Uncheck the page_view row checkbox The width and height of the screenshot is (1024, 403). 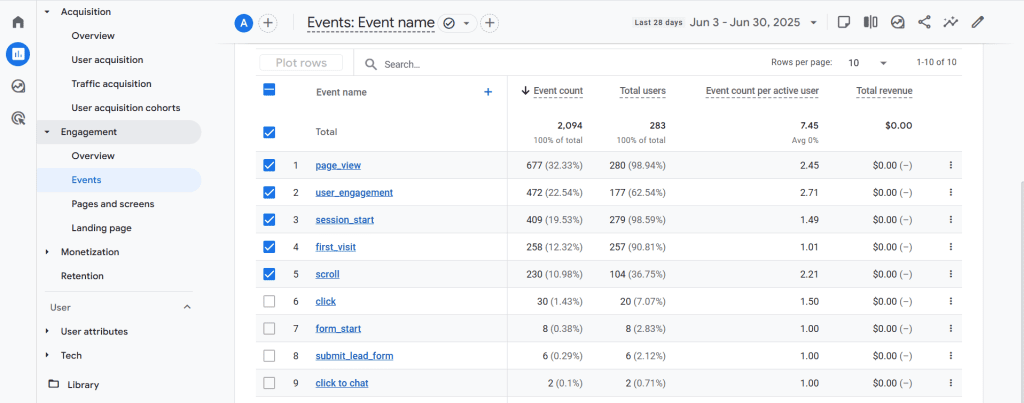(269, 165)
